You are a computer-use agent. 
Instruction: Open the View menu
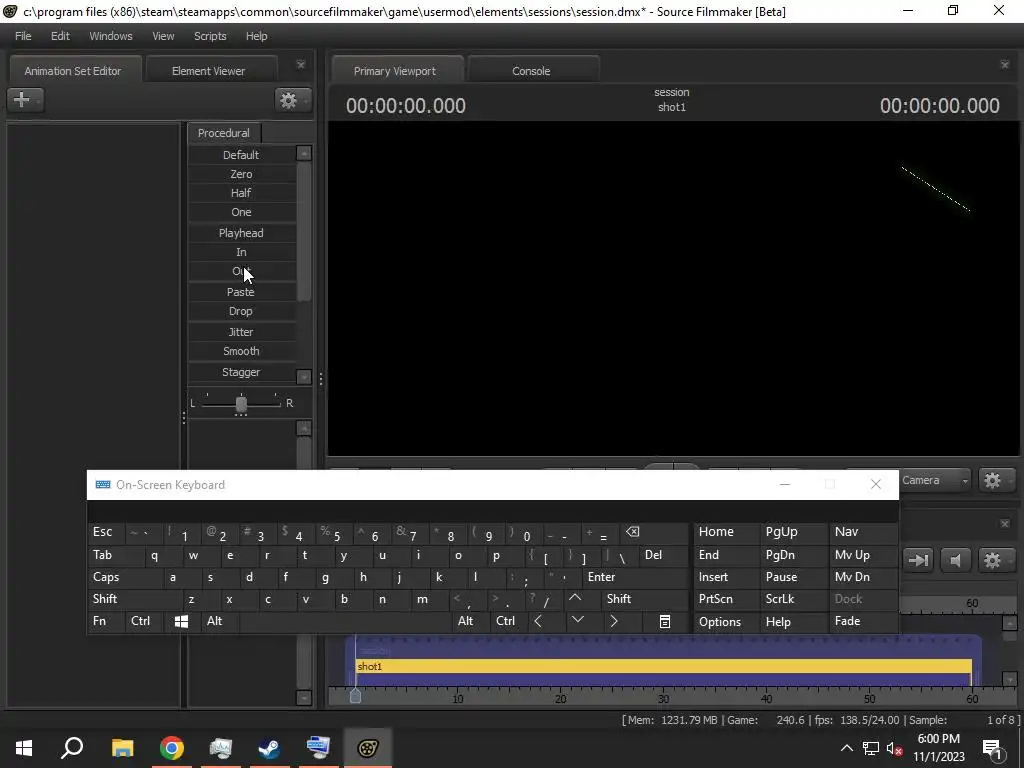[x=163, y=36]
